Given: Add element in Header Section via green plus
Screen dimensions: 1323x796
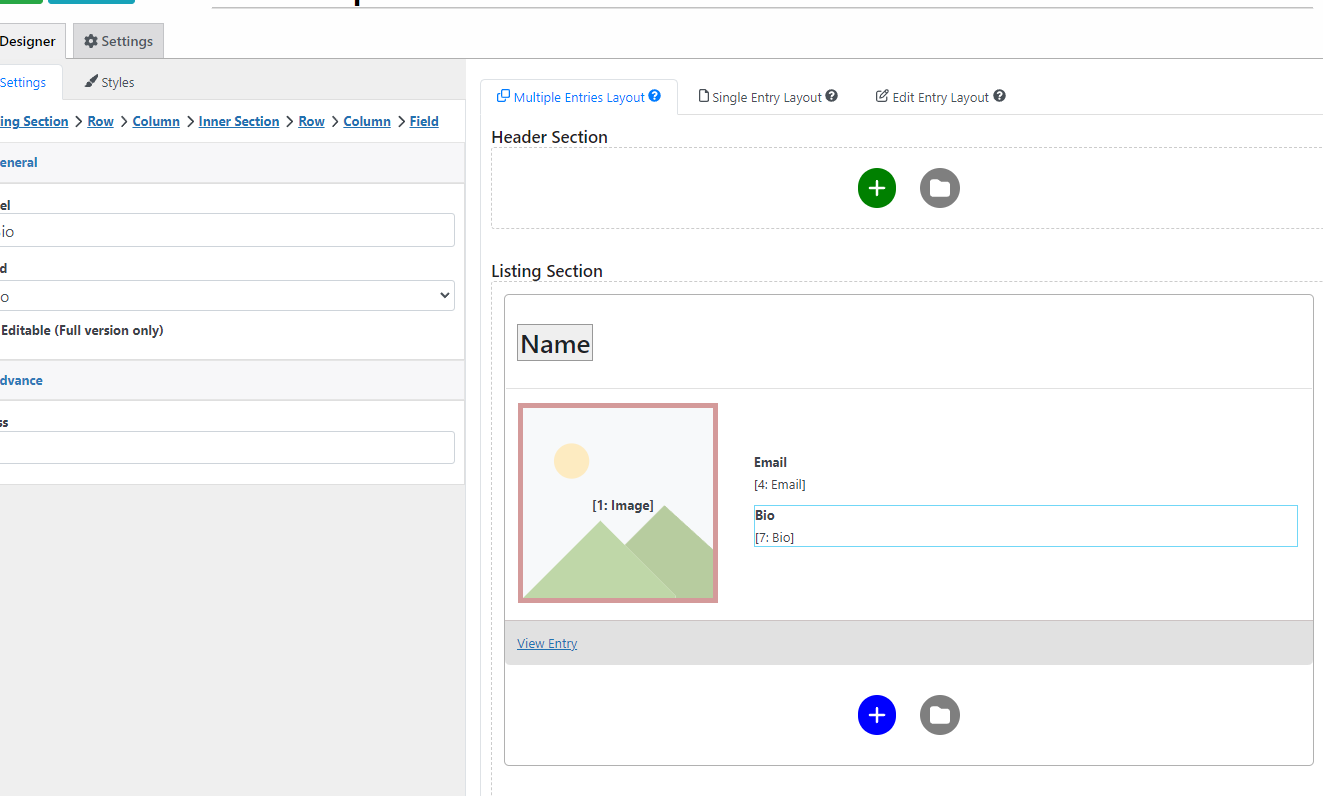Looking at the screenshot, I should point(877,188).
